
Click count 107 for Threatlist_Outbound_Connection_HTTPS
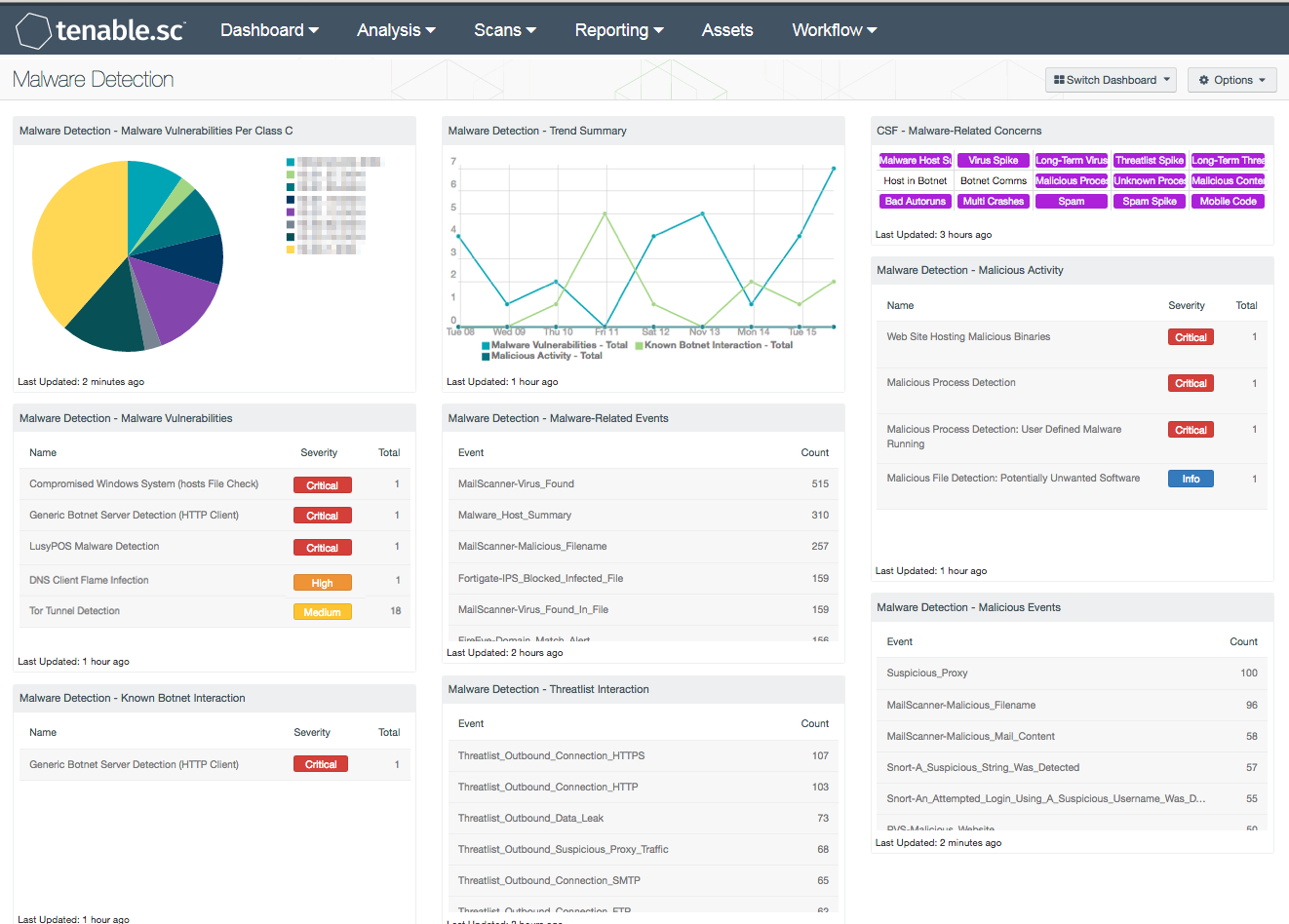(820, 755)
